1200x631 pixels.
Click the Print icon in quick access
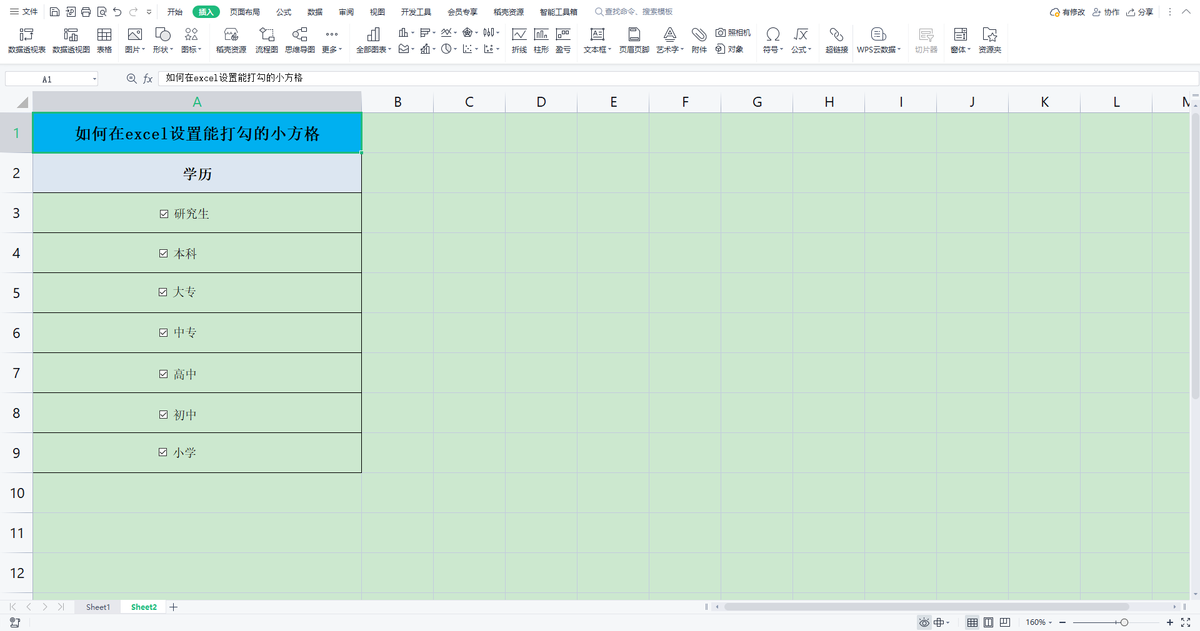tap(86, 12)
